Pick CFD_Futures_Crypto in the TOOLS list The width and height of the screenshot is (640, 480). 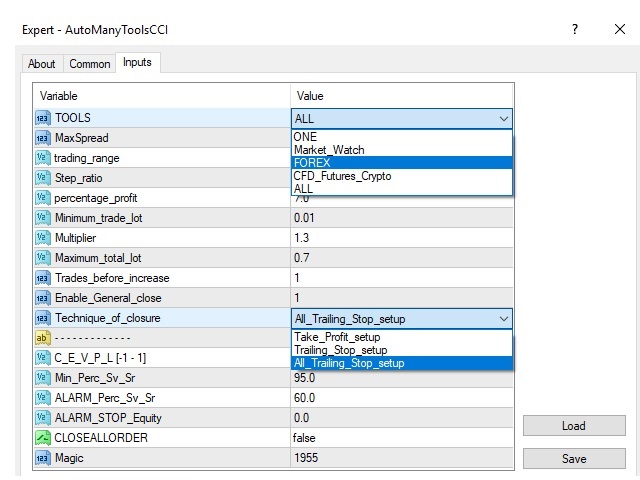click(402, 176)
